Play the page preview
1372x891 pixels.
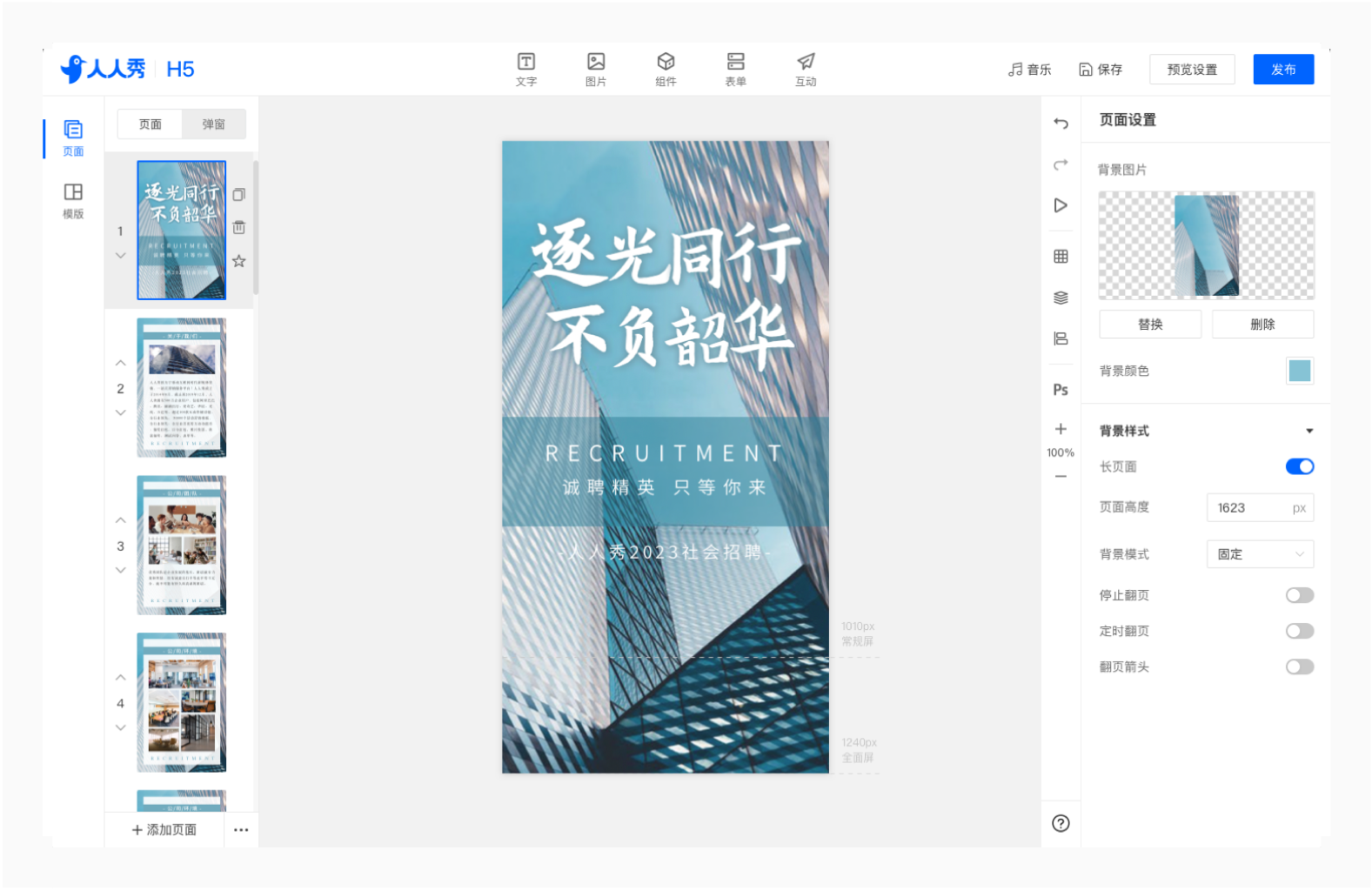tap(1061, 205)
